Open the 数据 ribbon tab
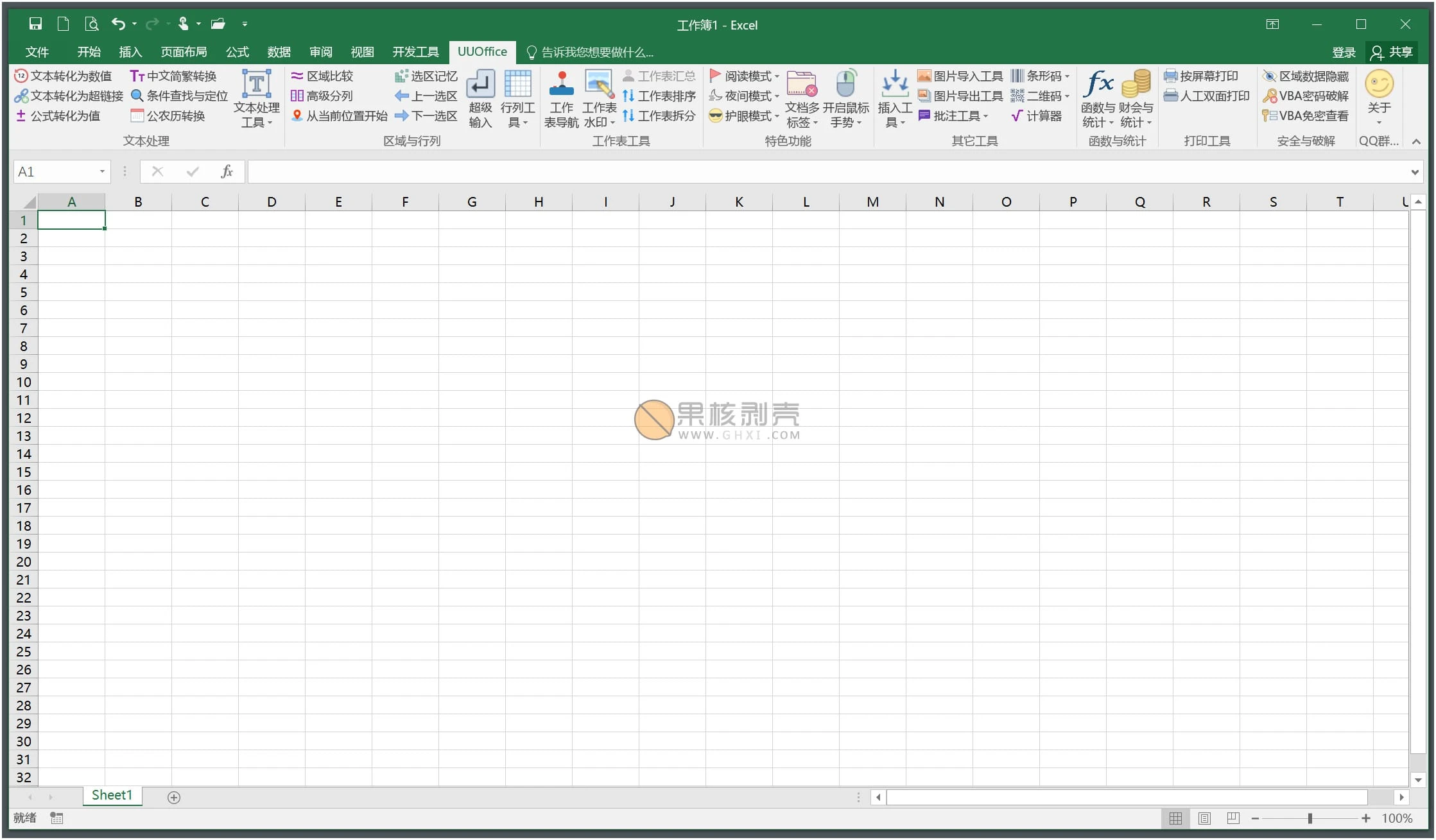 coord(279,52)
